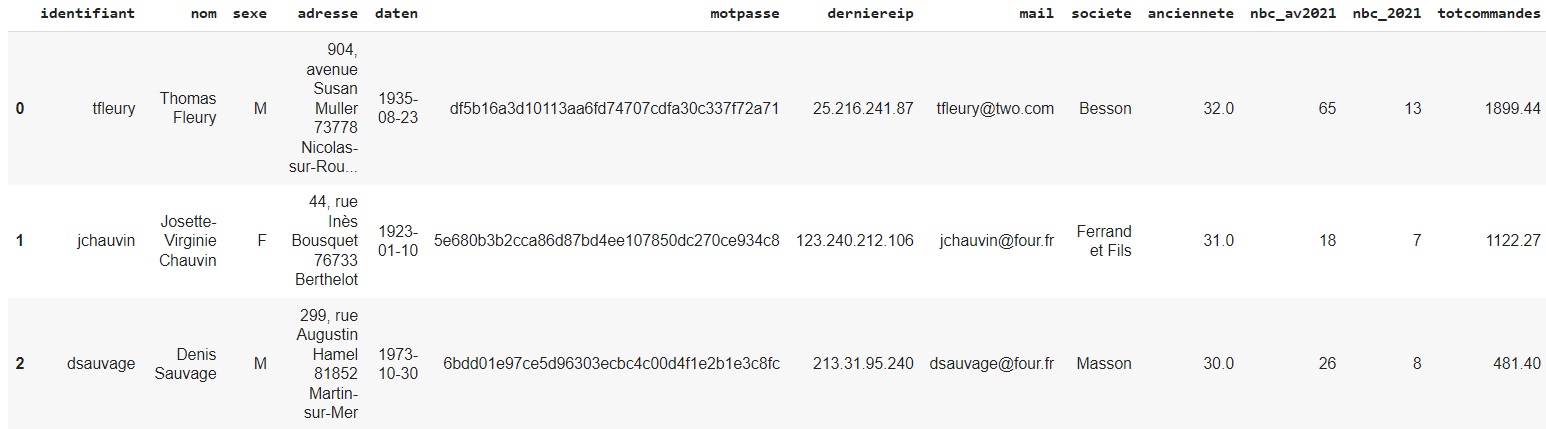Select the company cell 'Masson'
Screen dimensions: 1546x429
(1104, 364)
